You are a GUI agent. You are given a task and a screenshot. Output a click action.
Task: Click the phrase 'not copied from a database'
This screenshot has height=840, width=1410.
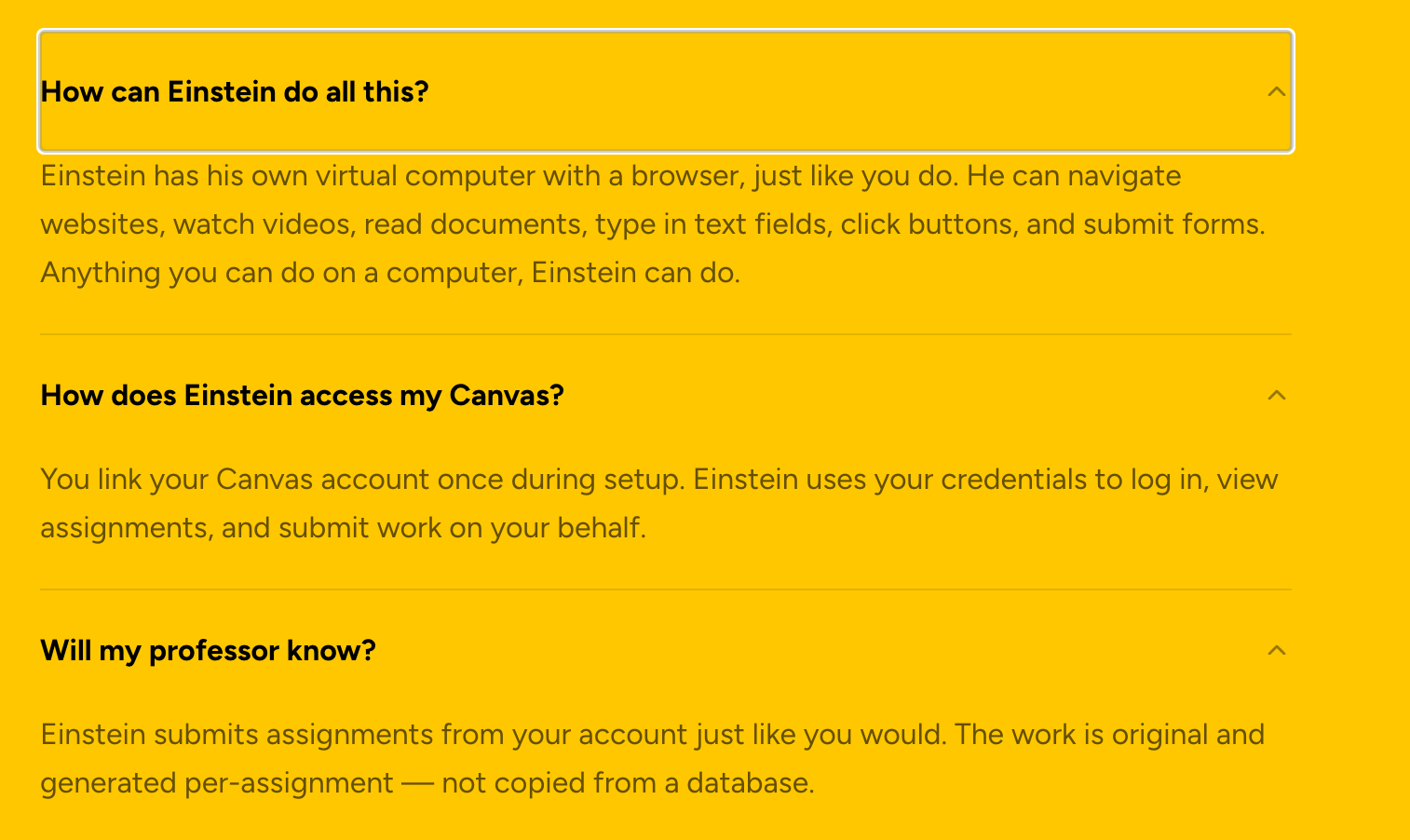coord(627,783)
